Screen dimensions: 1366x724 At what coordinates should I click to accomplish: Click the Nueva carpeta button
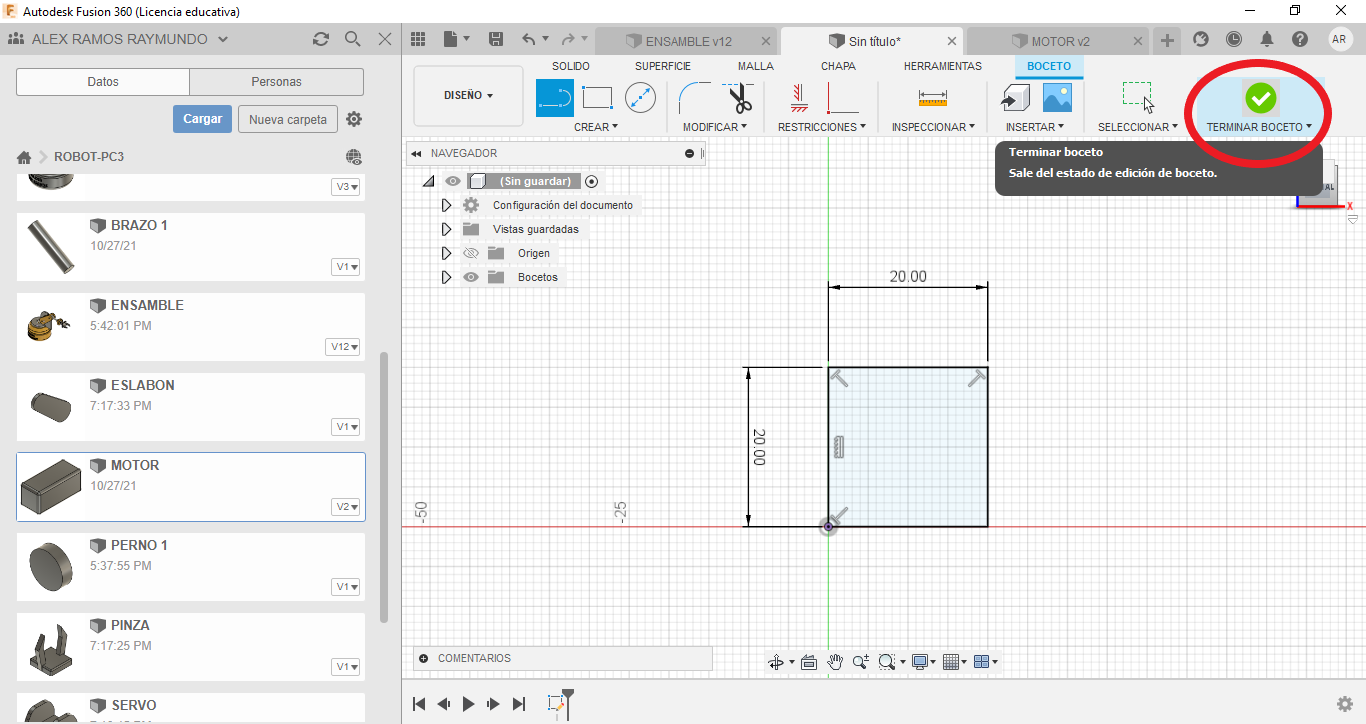(x=287, y=119)
